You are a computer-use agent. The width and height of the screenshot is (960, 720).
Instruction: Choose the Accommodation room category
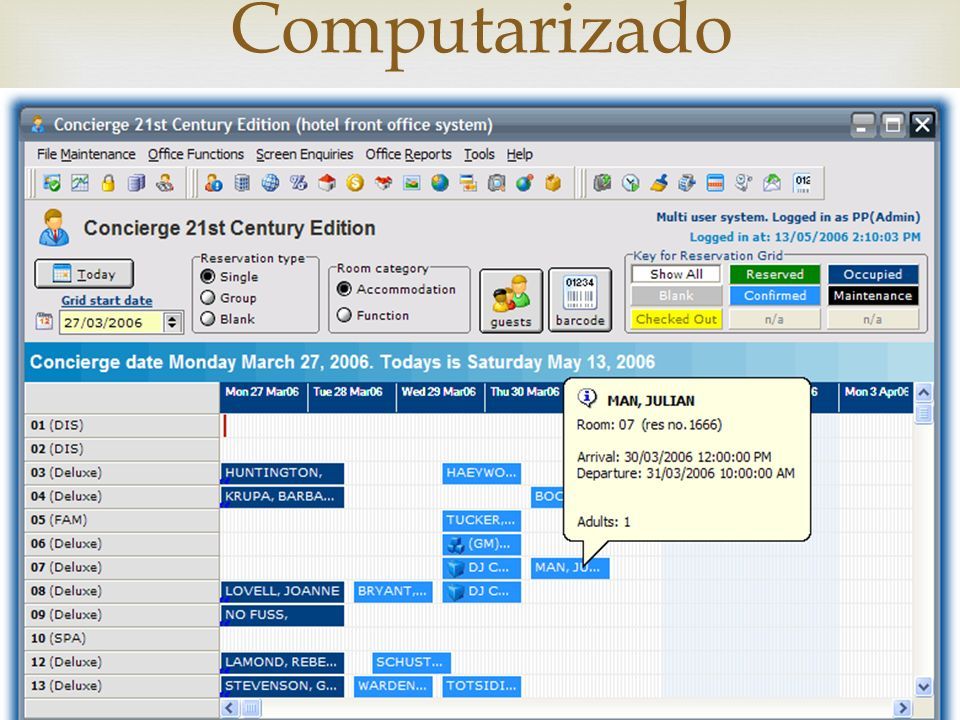[344, 289]
